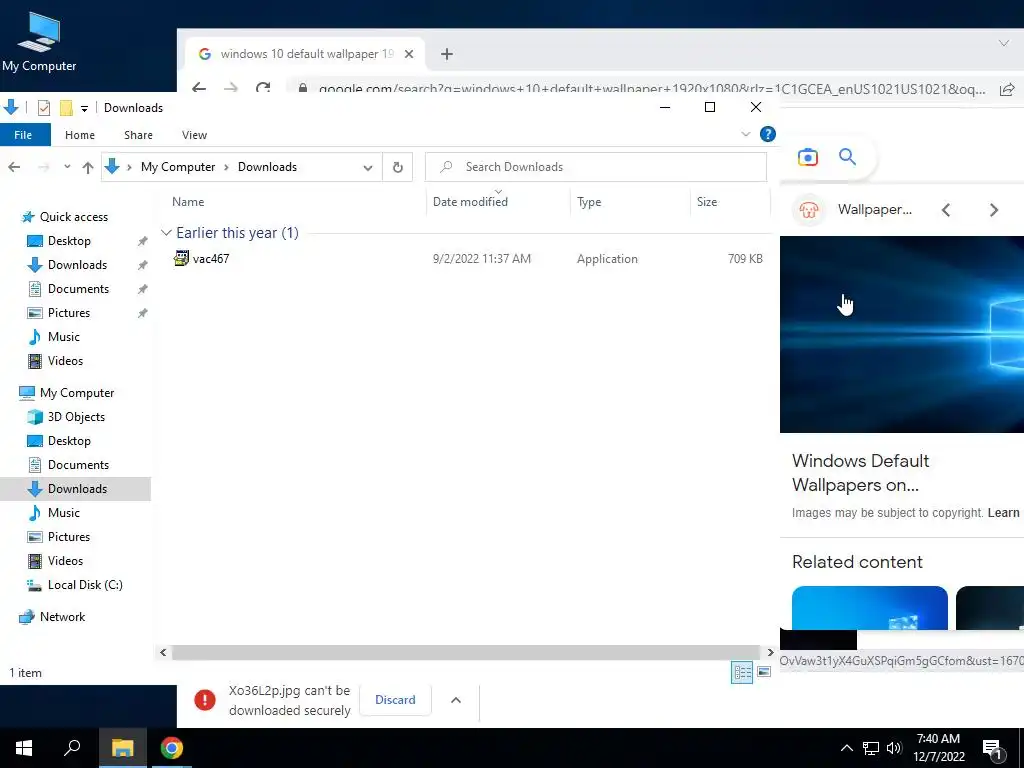Open address bar history dropdown
This screenshot has height=768, width=1024.
click(x=368, y=167)
